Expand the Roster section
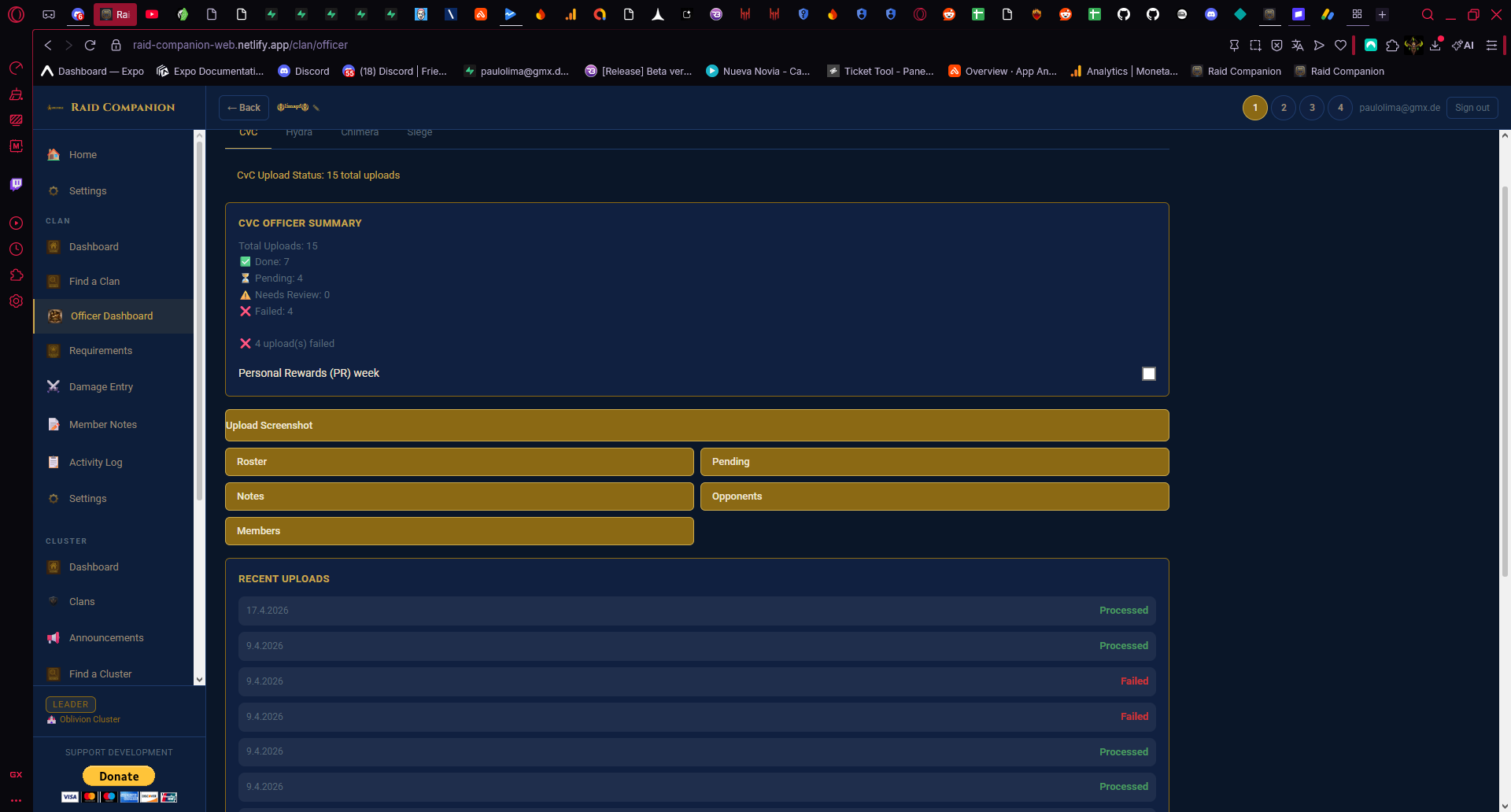This screenshot has width=1511, height=812. point(459,462)
